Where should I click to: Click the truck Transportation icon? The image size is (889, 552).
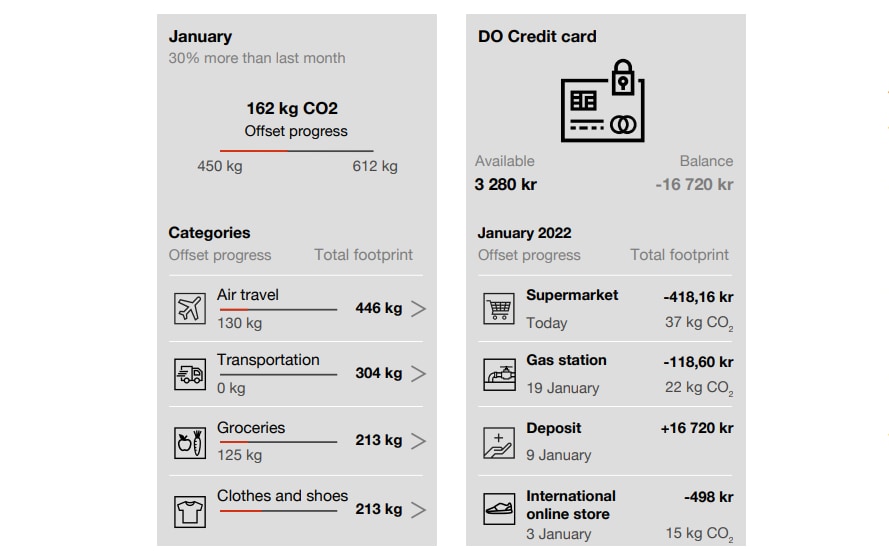[x=189, y=374]
